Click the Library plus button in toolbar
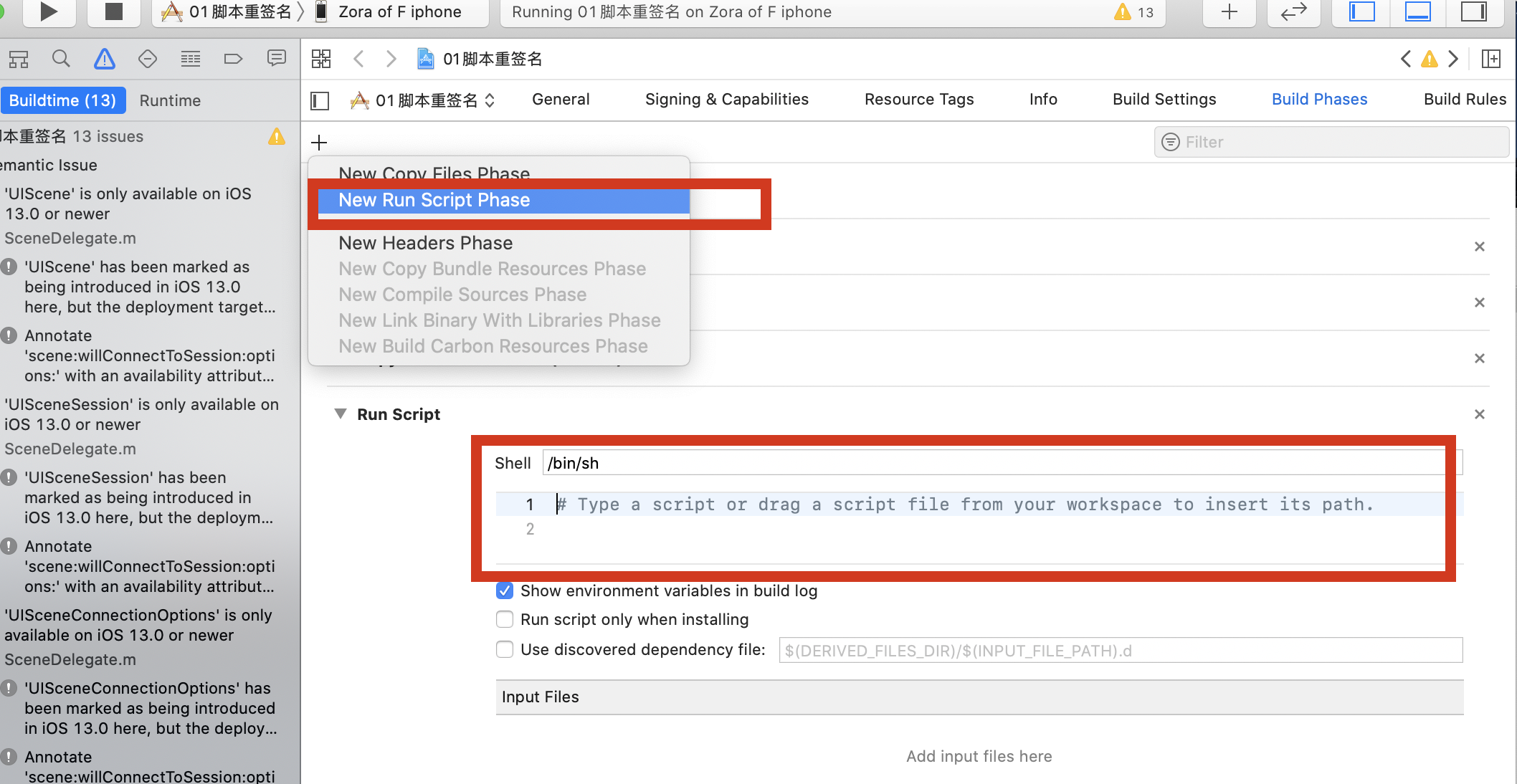 1229,11
